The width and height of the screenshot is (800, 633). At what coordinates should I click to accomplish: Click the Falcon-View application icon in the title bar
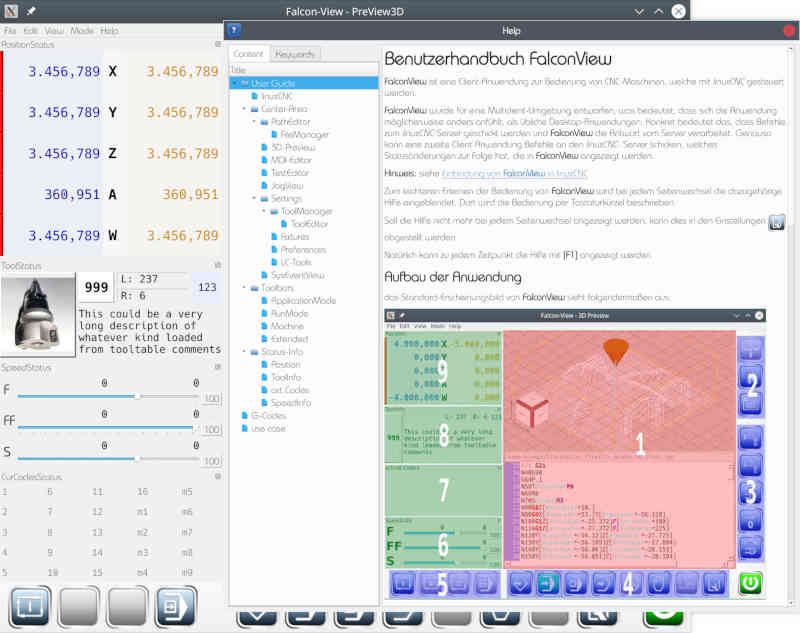coord(11,11)
